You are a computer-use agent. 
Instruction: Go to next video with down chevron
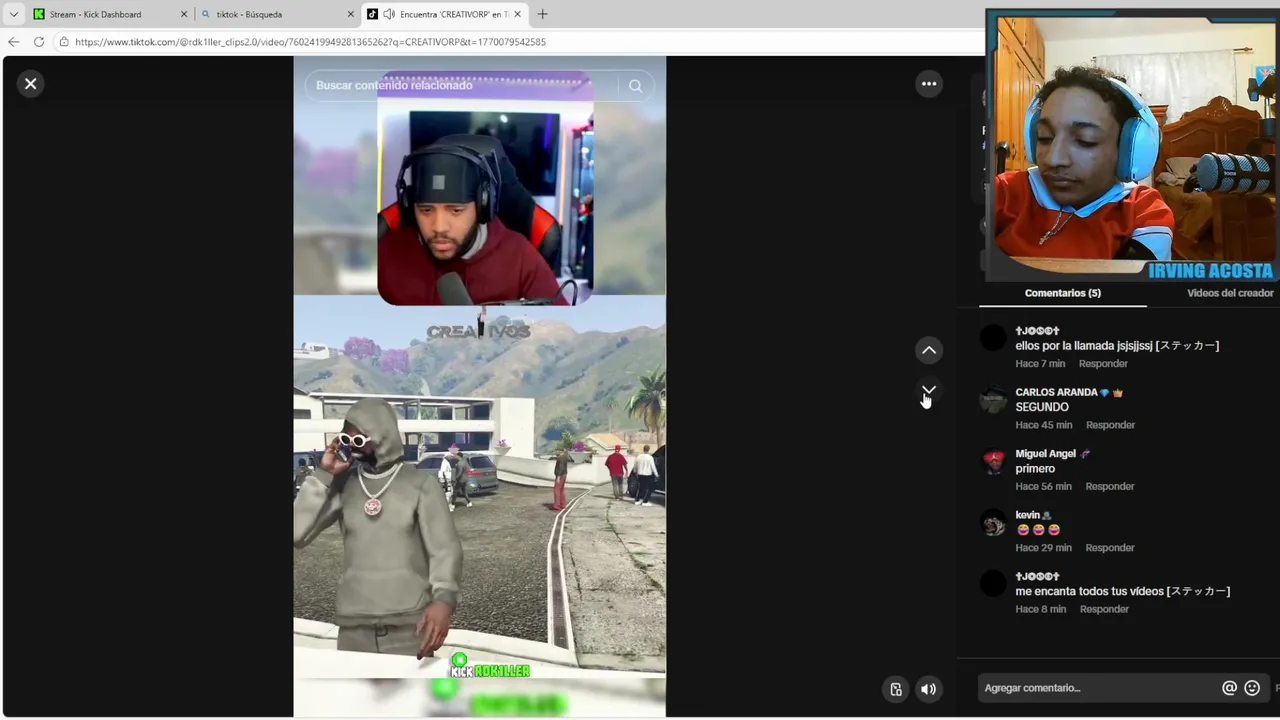pos(929,390)
